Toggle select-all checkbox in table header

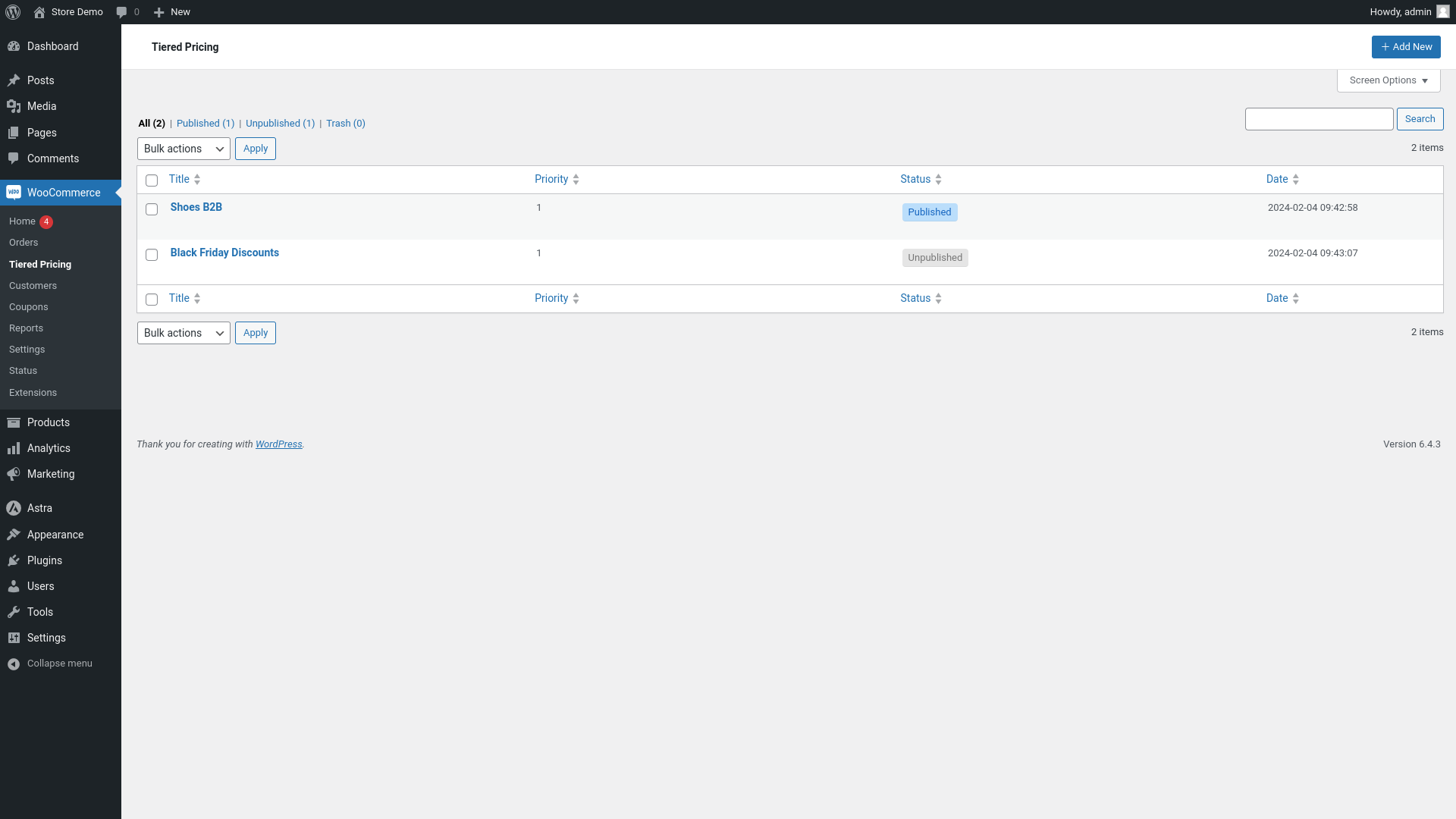152,180
